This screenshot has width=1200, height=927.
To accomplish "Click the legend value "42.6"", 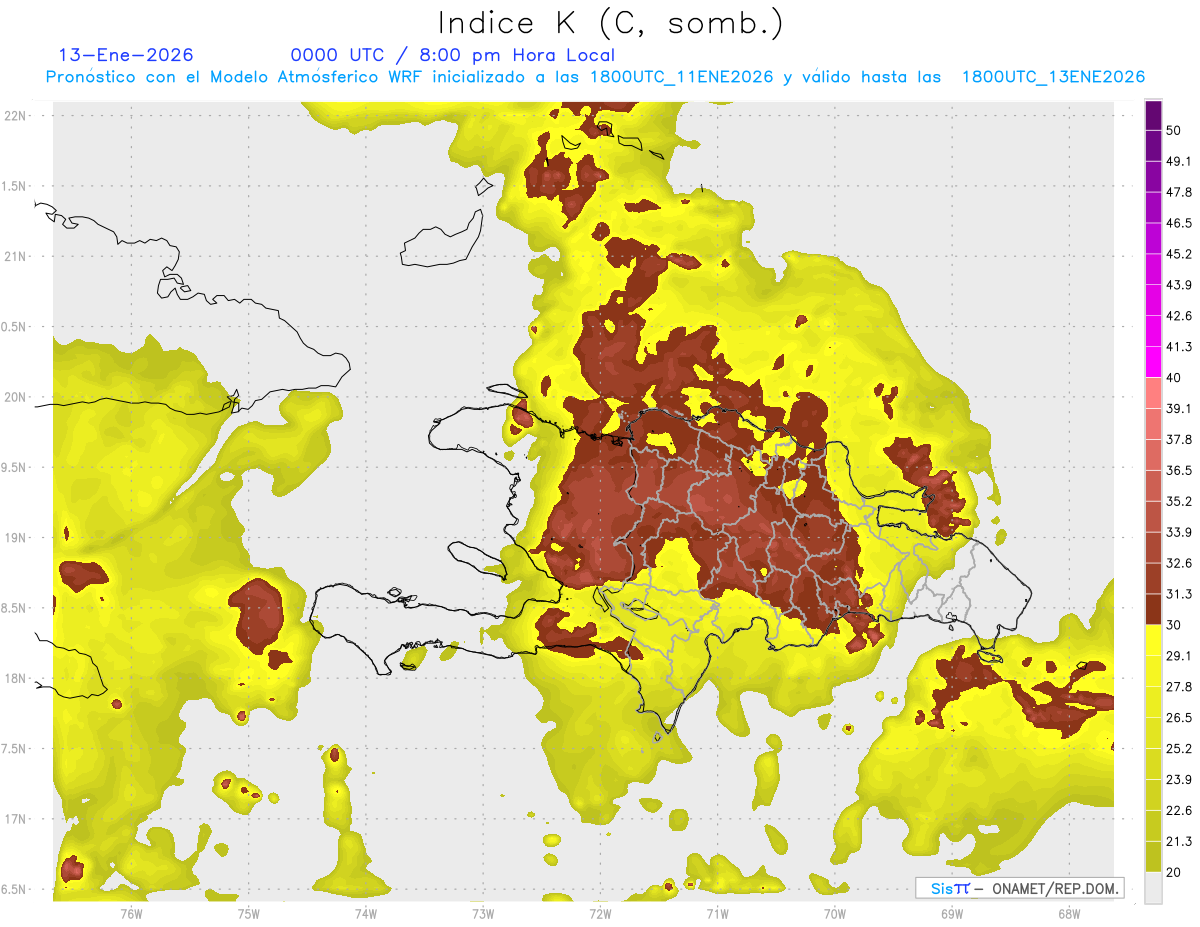I will click(1179, 316).
